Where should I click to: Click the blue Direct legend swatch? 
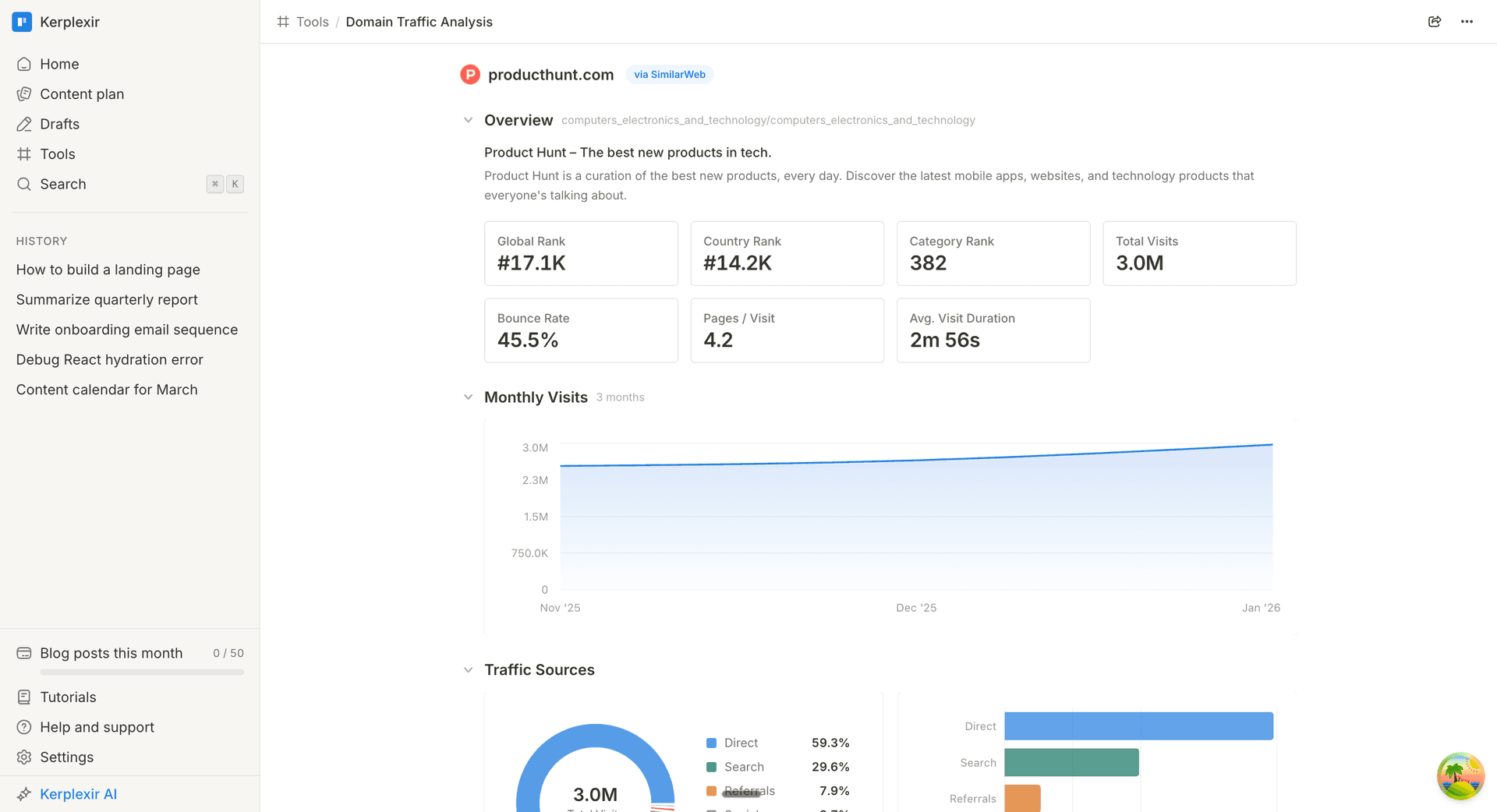click(711, 743)
